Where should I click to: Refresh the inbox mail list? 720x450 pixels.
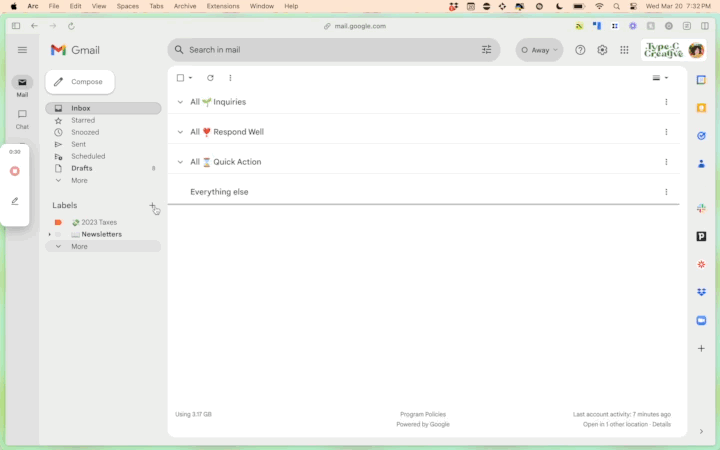point(210,78)
